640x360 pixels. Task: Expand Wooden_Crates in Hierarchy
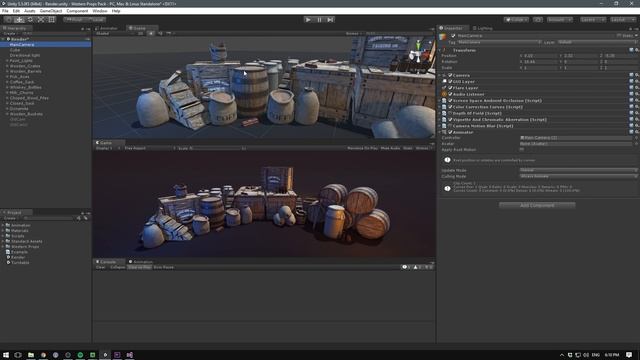coord(7,66)
